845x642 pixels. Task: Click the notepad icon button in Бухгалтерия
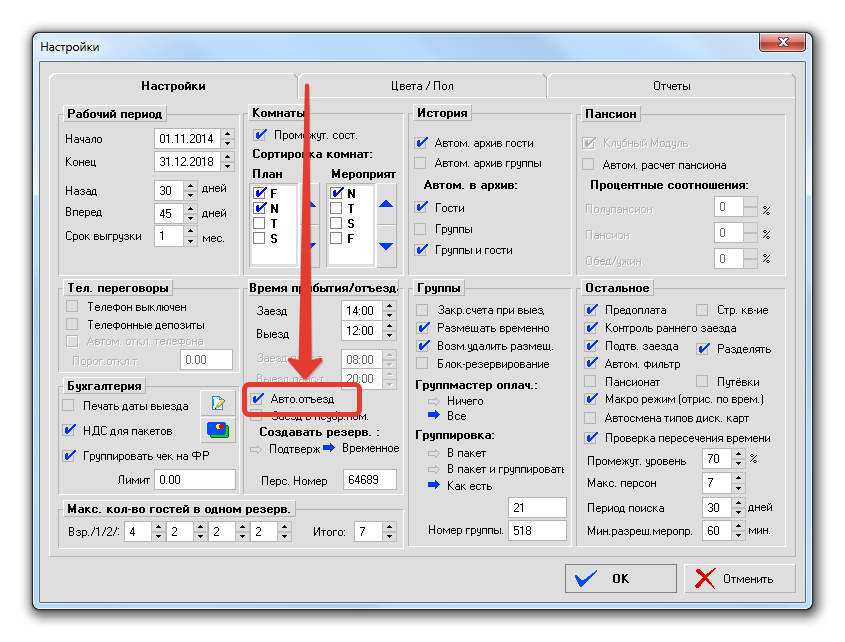point(216,403)
